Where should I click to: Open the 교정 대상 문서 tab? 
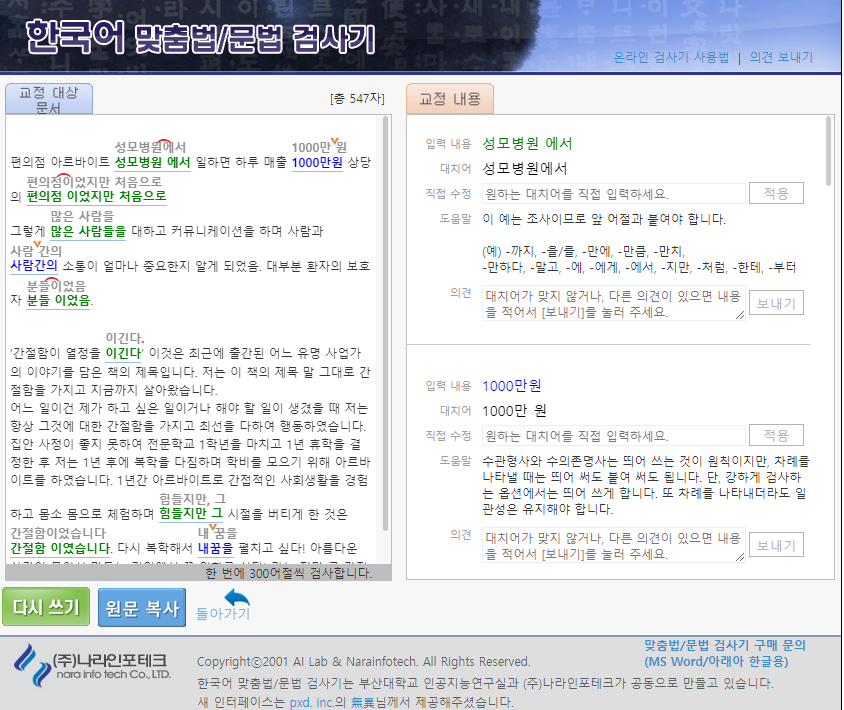tap(49, 100)
